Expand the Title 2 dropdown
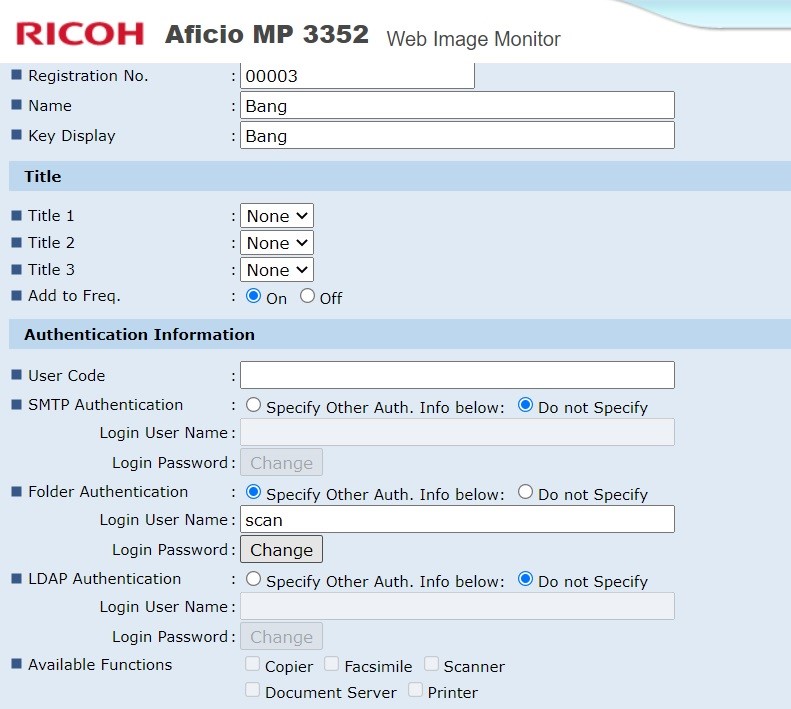The height and width of the screenshot is (709, 791). click(x=277, y=243)
